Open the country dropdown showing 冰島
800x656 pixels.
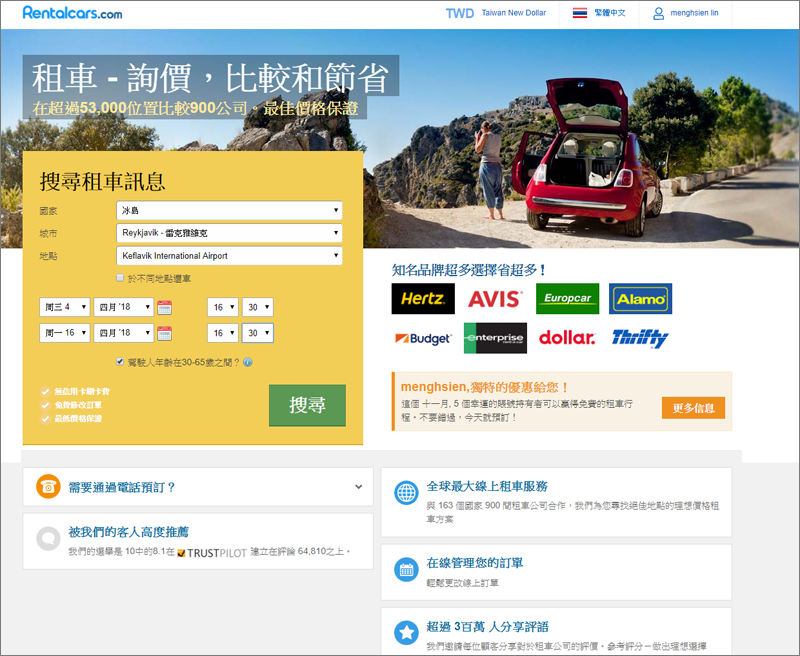[229, 210]
